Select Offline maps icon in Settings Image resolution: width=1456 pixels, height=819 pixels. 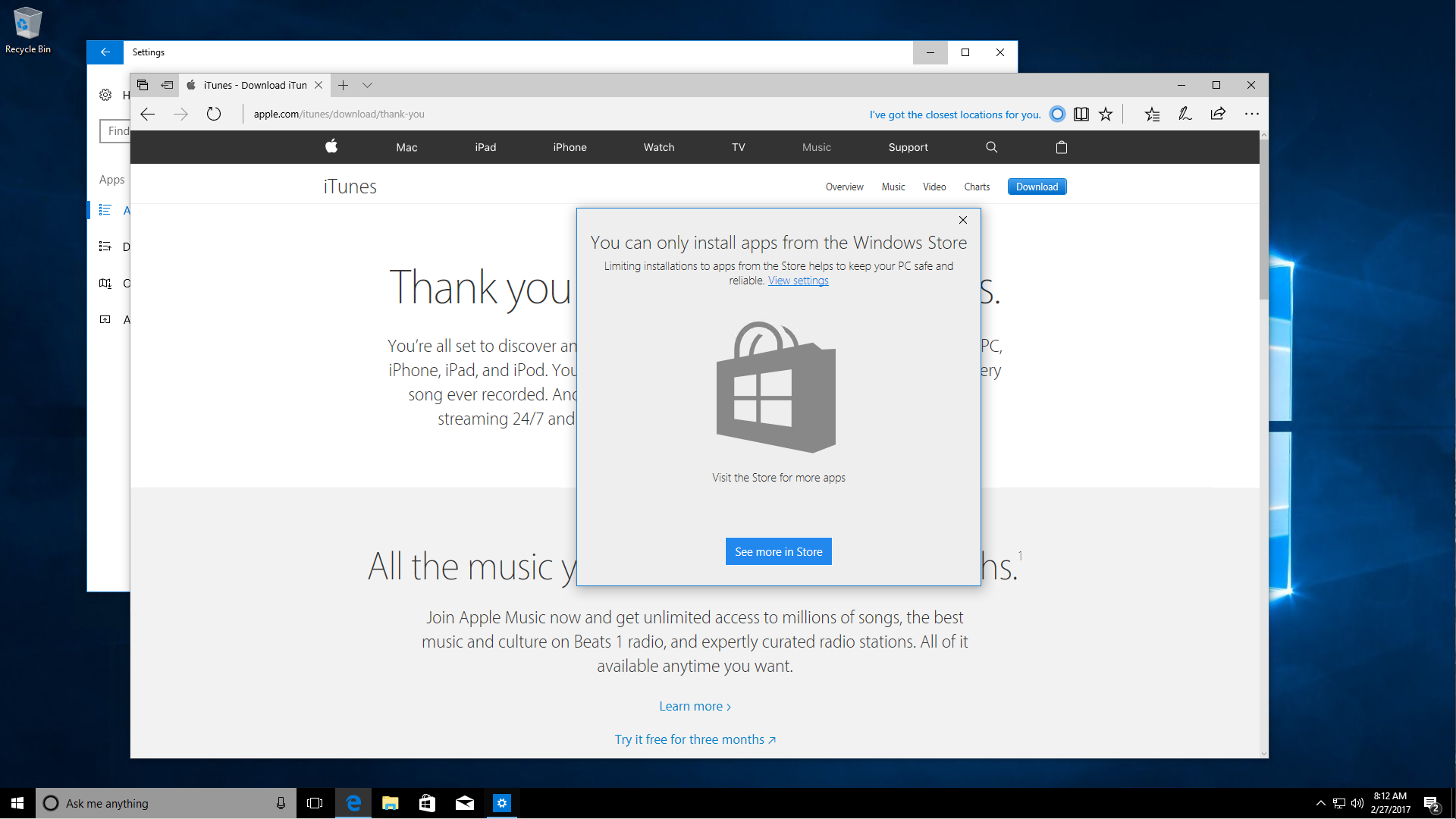[x=105, y=283]
